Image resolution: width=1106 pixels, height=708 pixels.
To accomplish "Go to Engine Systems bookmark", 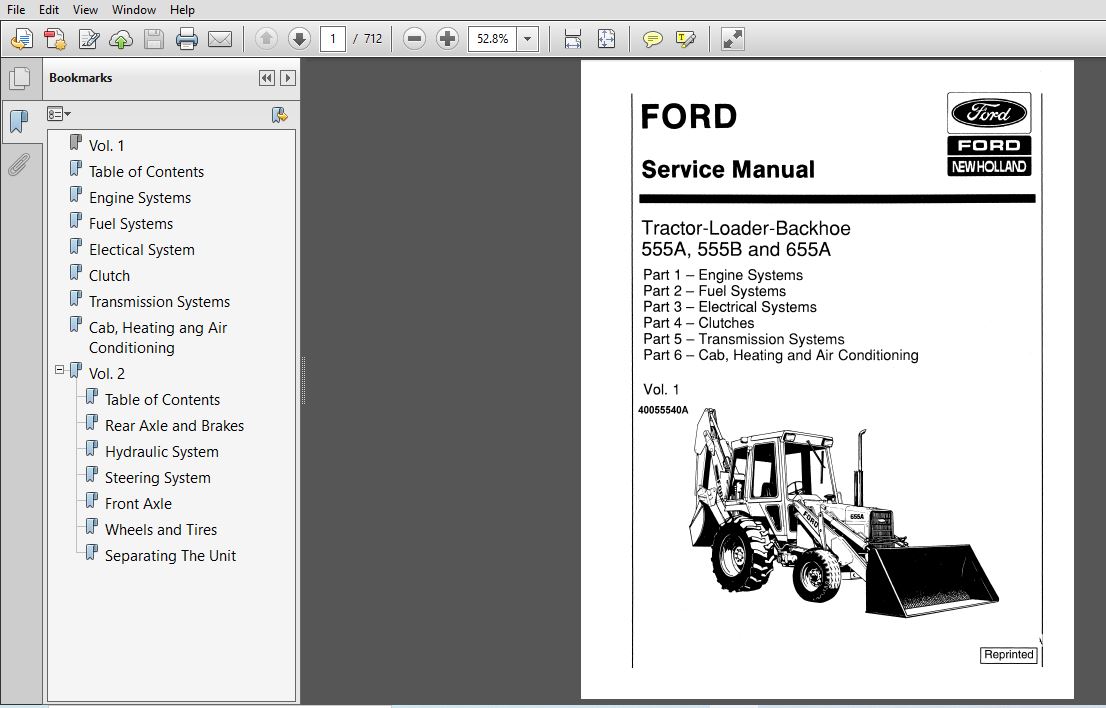I will pyautogui.click(x=140, y=197).
